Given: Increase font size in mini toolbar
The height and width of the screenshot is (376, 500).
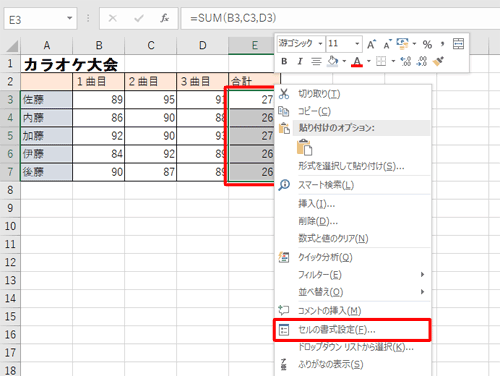Looking at the screenshot, I should tap(371, 44).
